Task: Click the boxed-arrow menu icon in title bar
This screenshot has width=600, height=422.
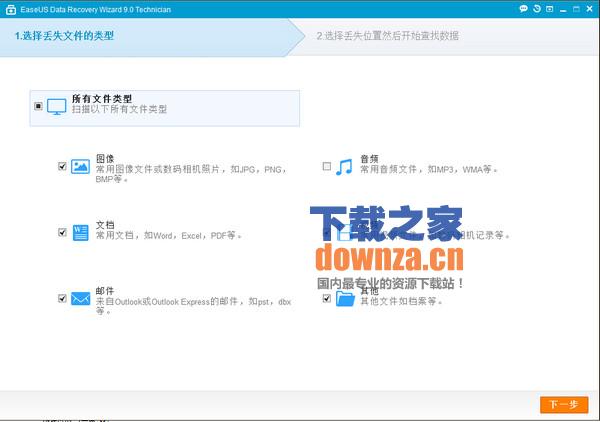Action: (x=549, y=9)
